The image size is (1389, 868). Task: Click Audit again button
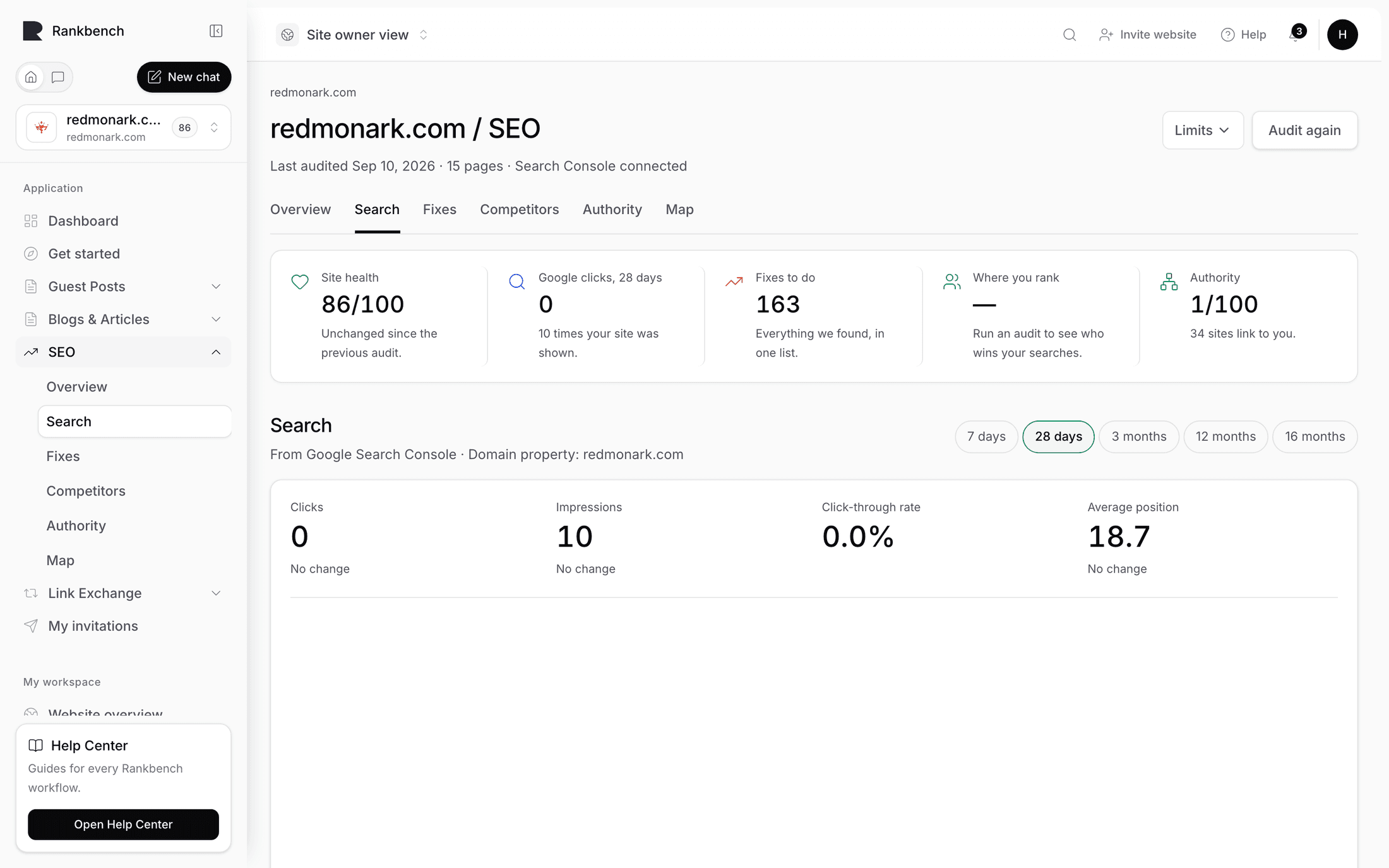(x=1304, y=131)
